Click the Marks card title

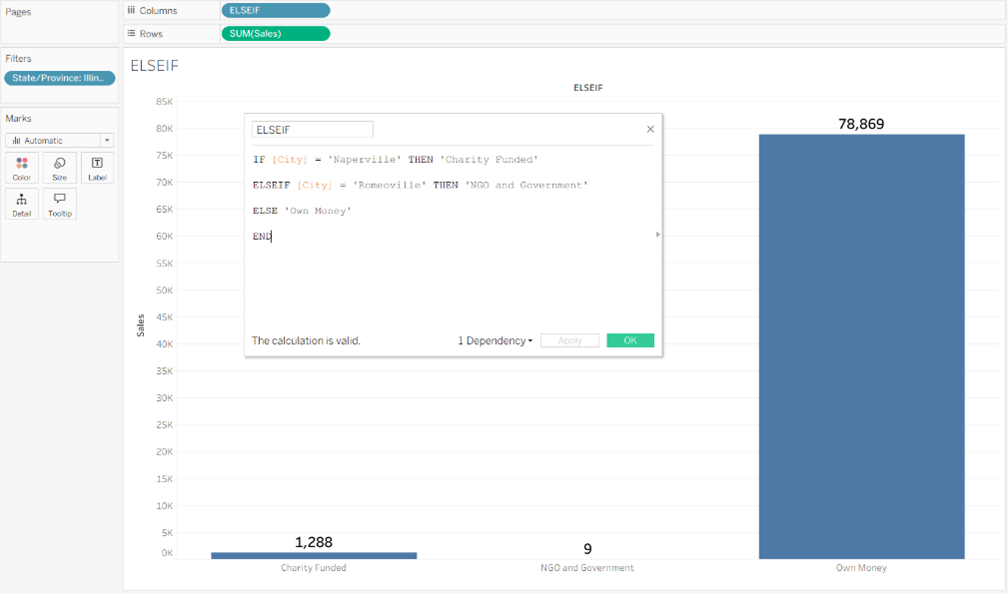pyautogui.click(x=18, y=118)
